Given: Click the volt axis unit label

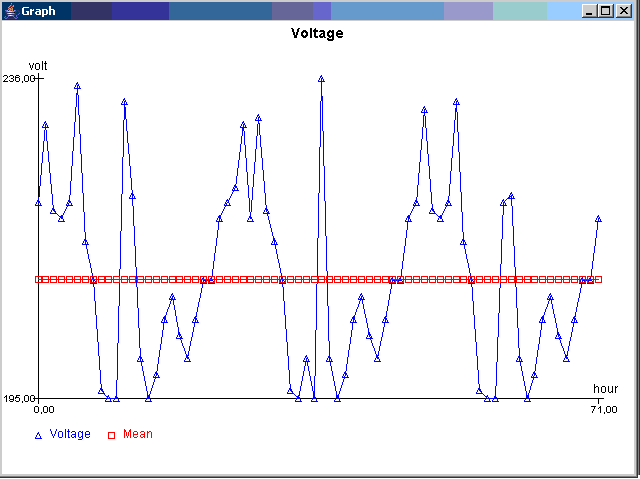Looking at the screenshot, I should pyautogui.click(x=38, y=66).
